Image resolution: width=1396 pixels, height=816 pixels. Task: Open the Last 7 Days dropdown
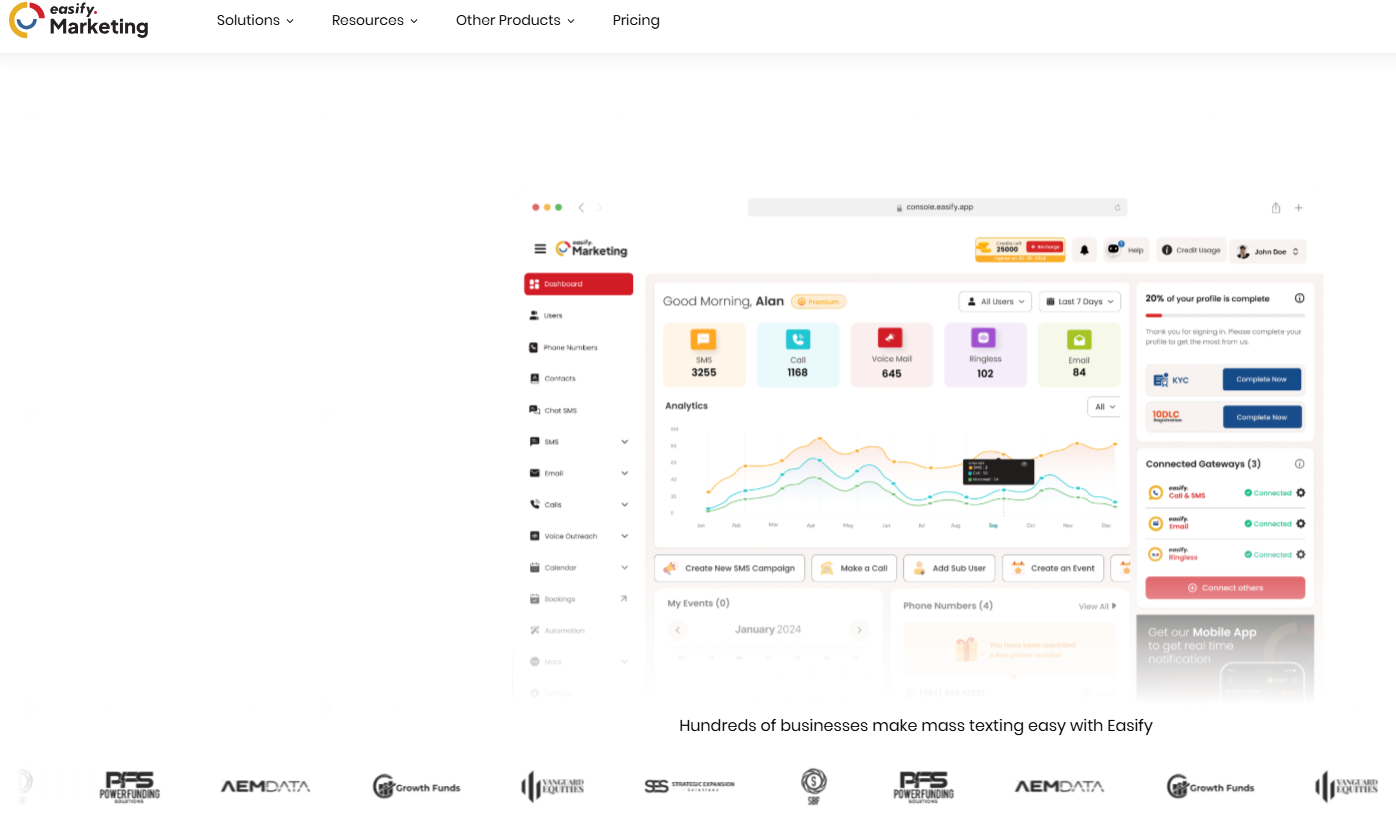point(1080,301)
